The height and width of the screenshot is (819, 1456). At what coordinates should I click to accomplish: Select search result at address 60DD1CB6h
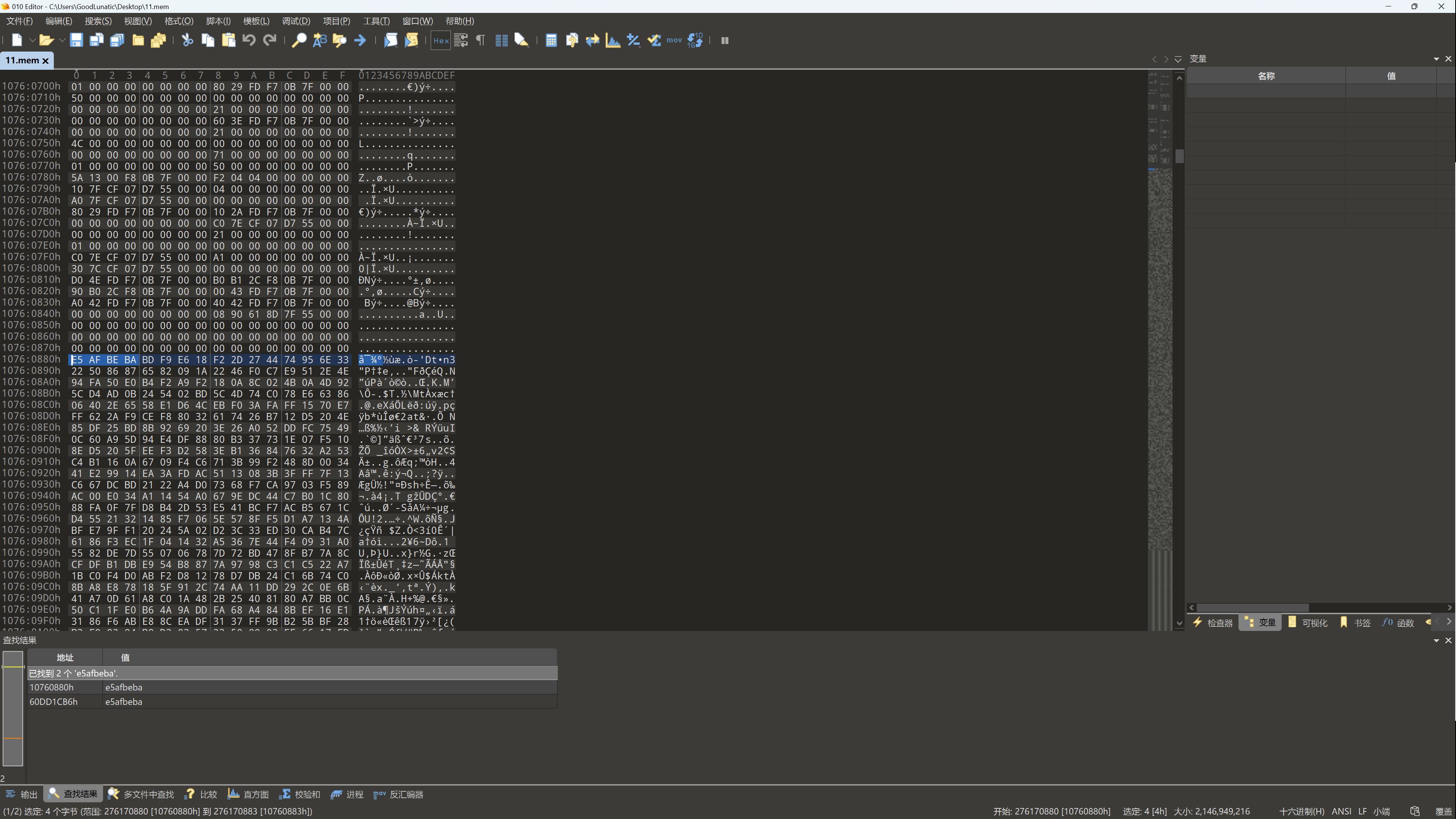pos(292,701)
